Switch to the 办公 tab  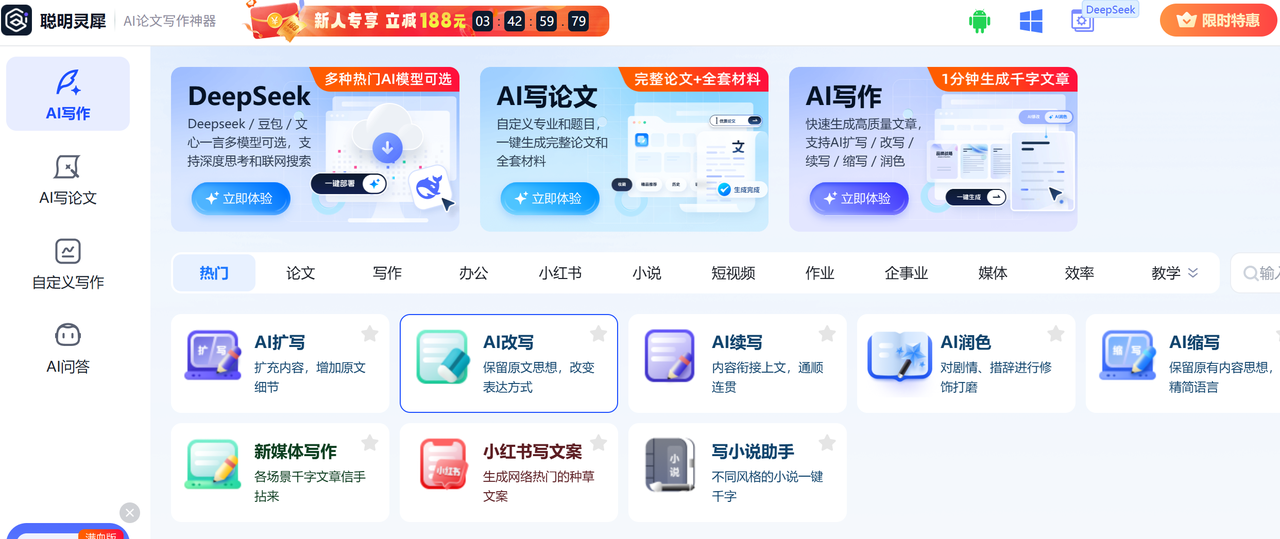pyautogui.click(x=473, y=273)
